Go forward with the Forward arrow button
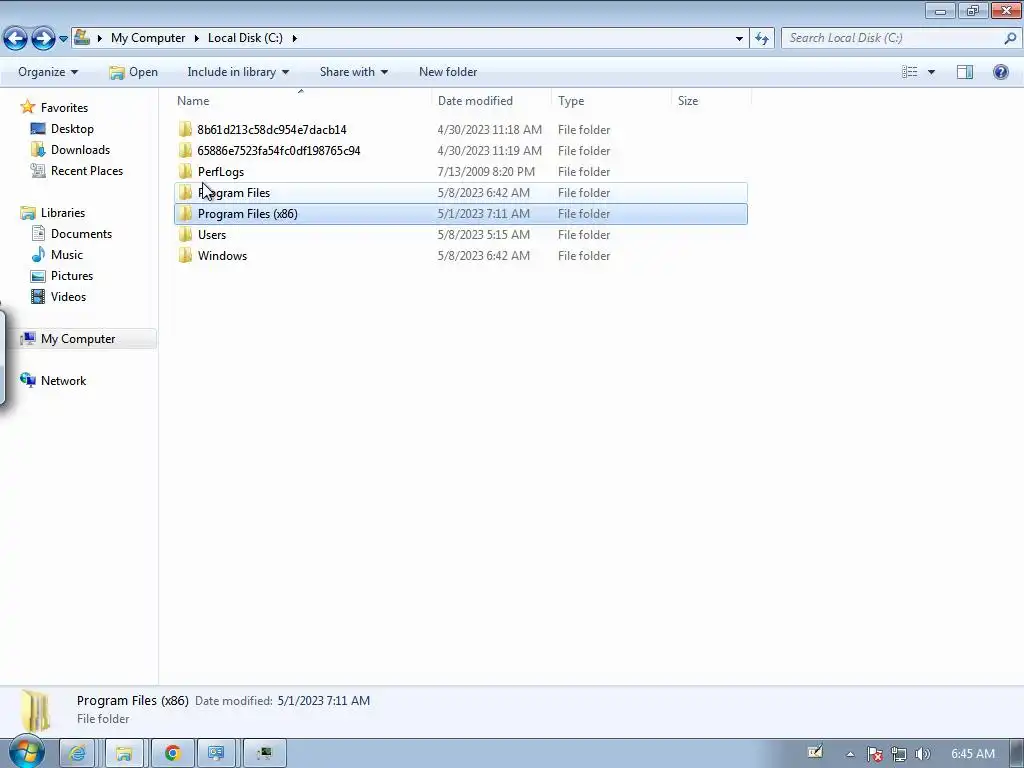 click(43, 39)
